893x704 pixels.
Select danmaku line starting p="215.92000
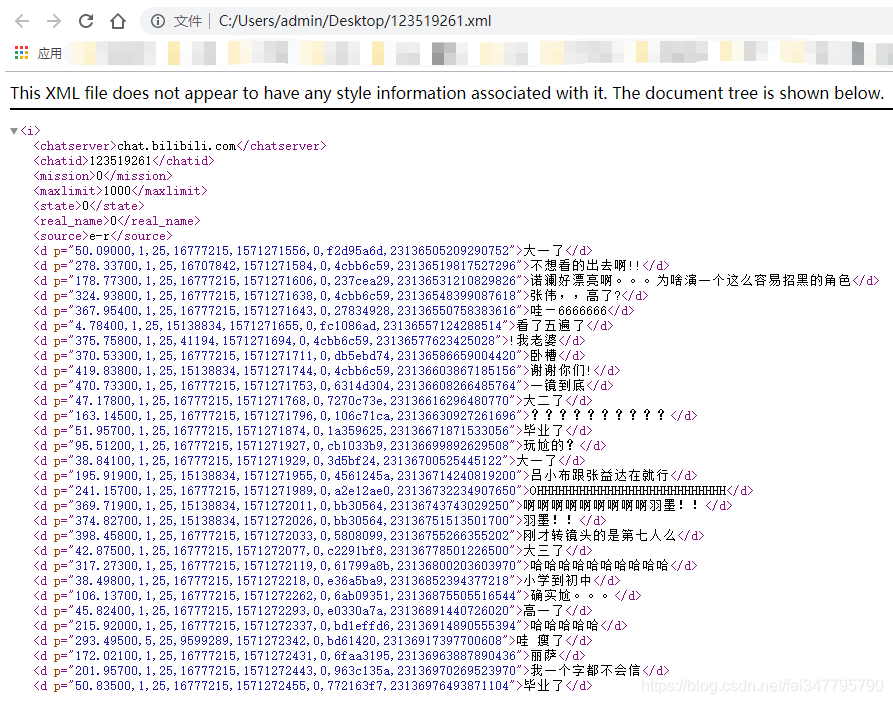[330, 625]
